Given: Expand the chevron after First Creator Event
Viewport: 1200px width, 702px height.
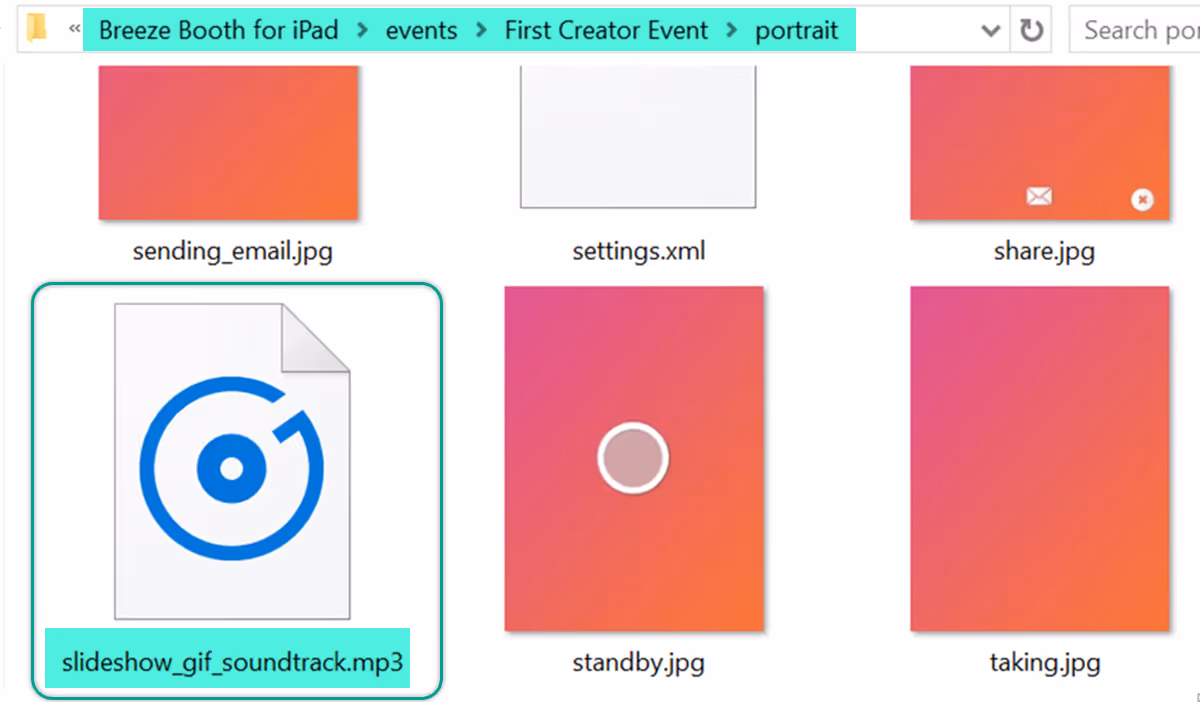Looking at the screenshot, I should (732, 30).
